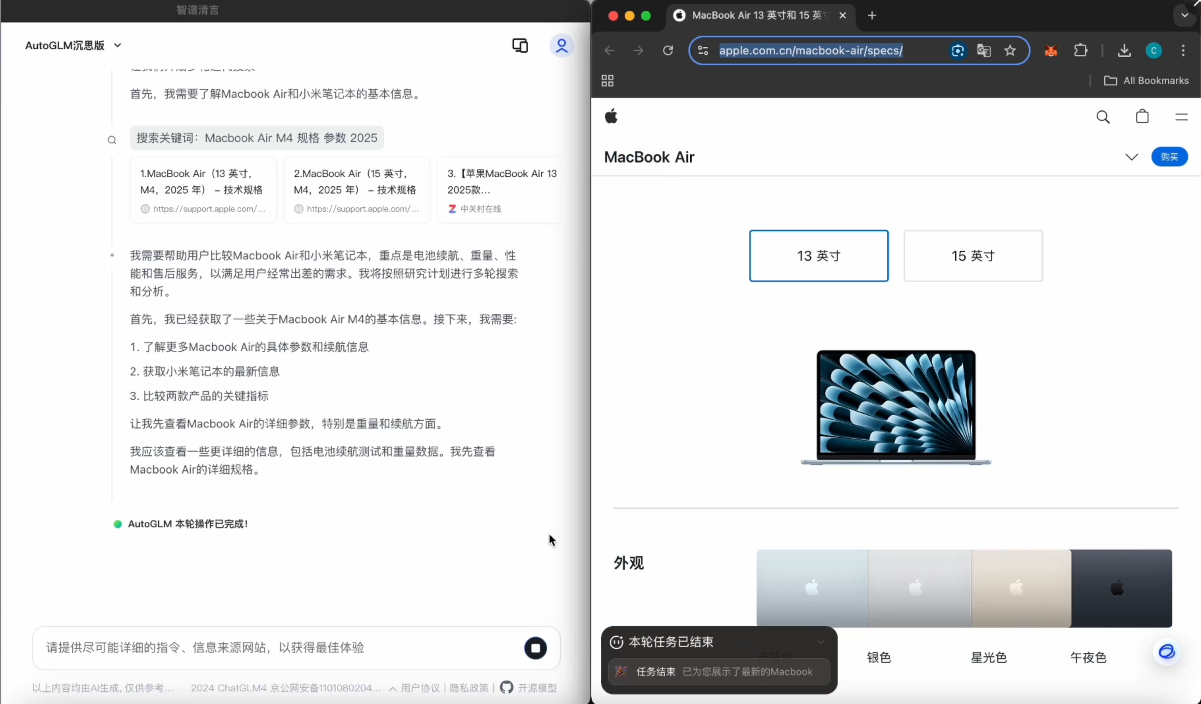Select the 13 英寸 size option
This screenshot has height=704, width=1201.
(x=818, y=256)
